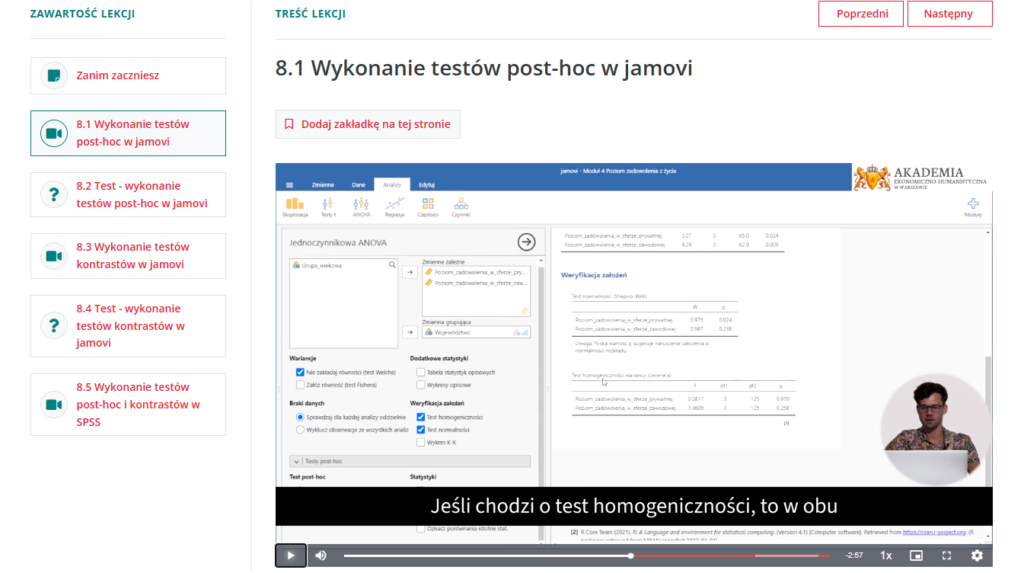
Task: Click the Eksploracja analysis icon
Action: pos(295,206)
